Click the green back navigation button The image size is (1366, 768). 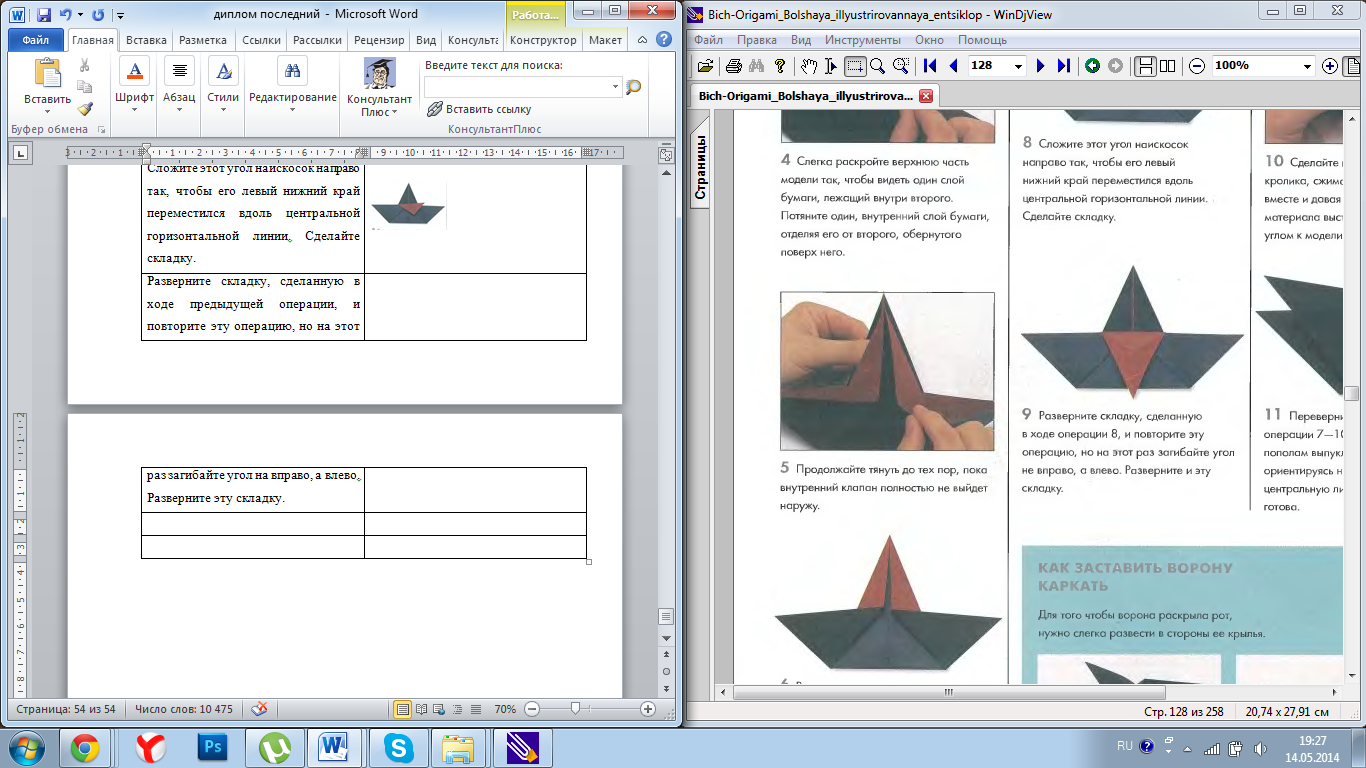[1092, 66]
